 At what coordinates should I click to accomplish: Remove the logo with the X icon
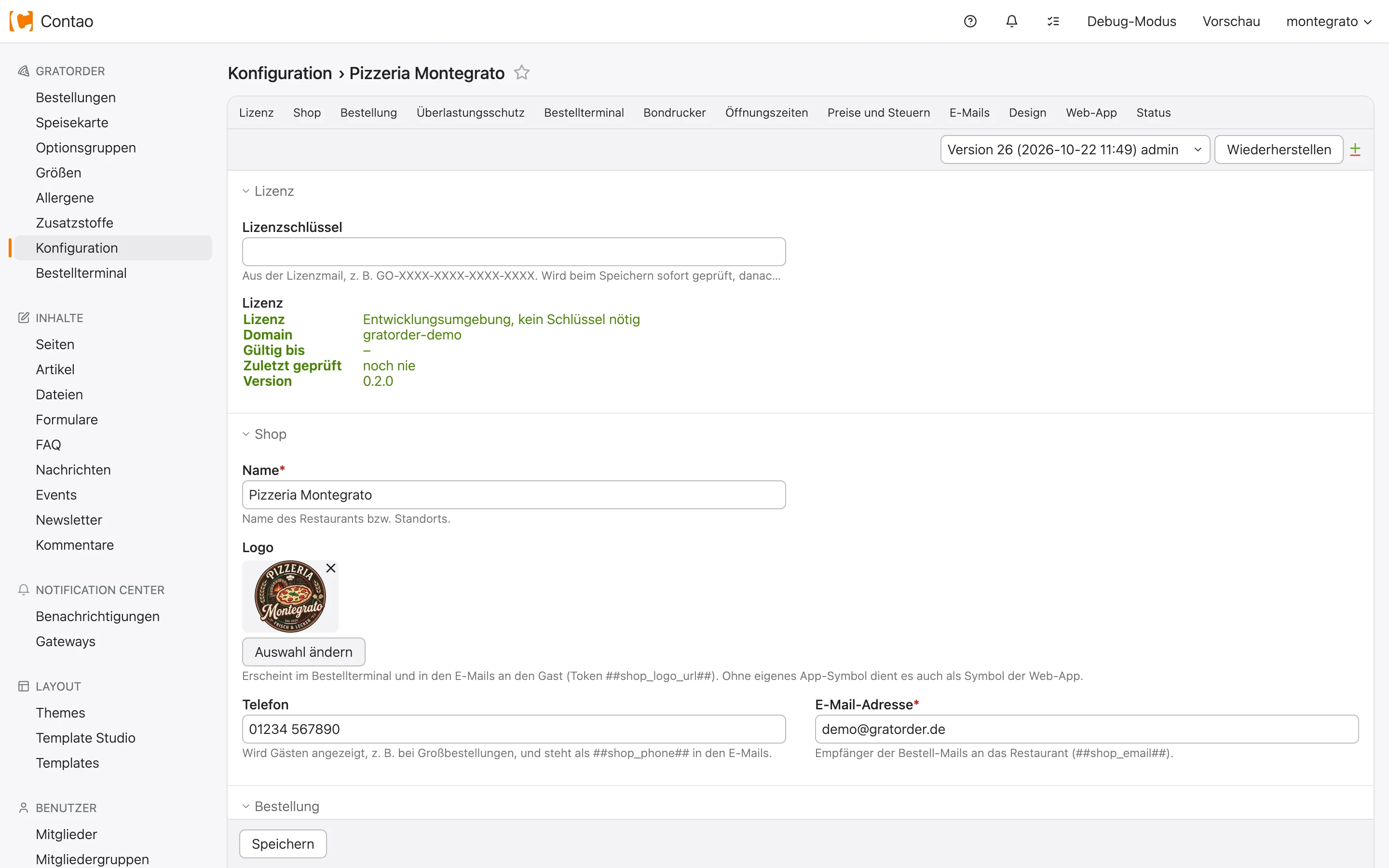coord(330,568)
